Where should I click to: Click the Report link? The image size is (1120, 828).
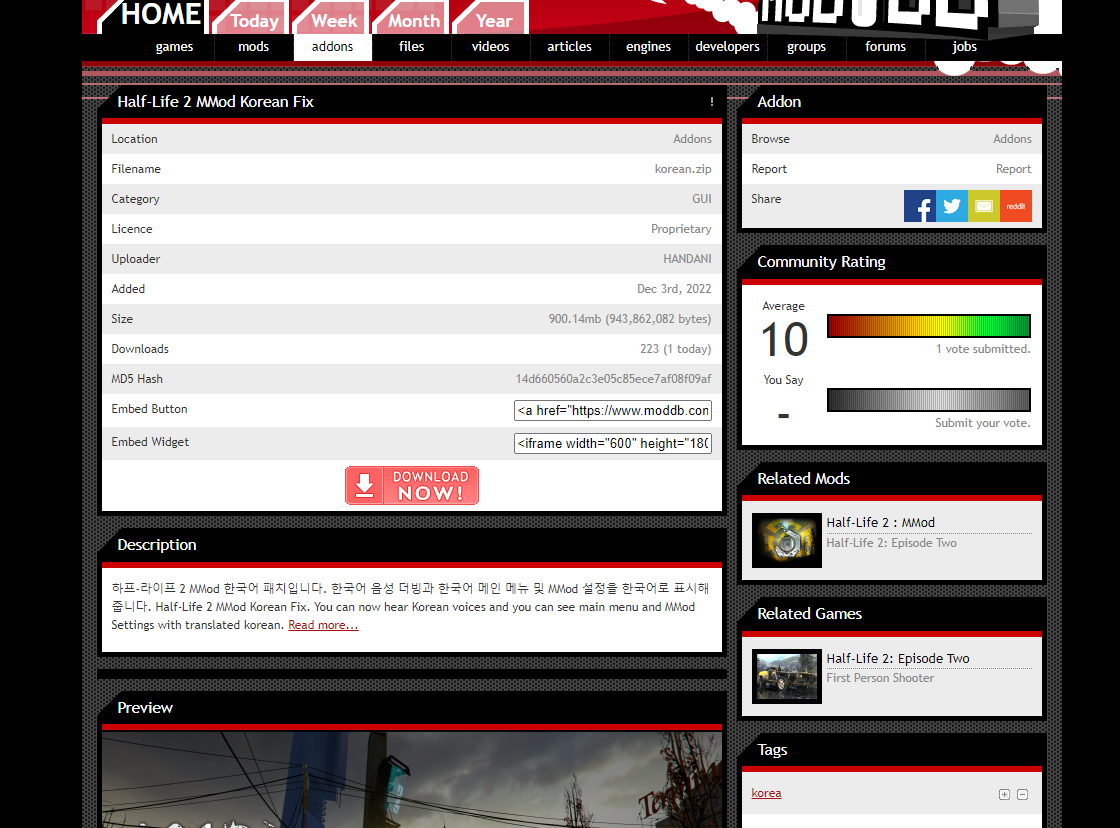1014,169
